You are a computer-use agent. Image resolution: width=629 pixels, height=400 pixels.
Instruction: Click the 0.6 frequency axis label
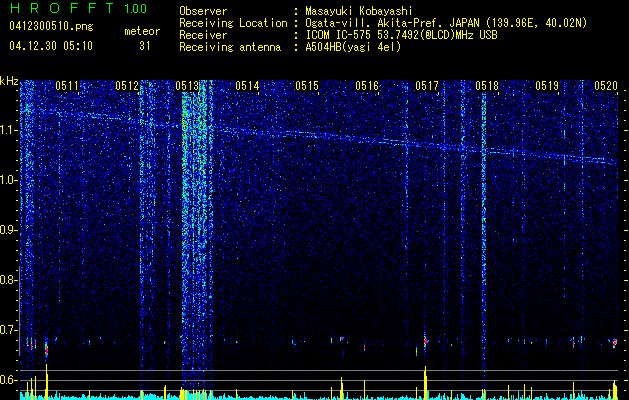click(9, 380)
